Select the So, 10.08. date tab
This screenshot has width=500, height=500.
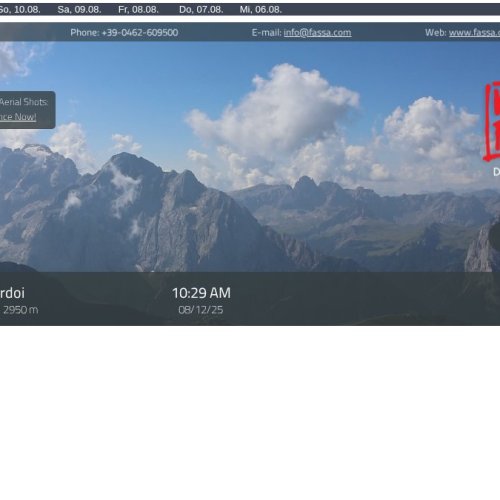pos(20,10)
